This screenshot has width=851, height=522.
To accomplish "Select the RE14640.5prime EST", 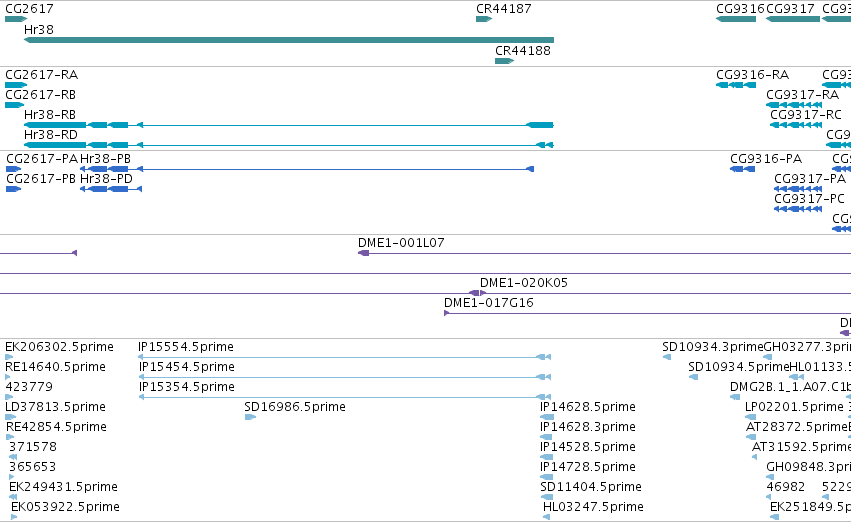I will (x=8, y=377).
